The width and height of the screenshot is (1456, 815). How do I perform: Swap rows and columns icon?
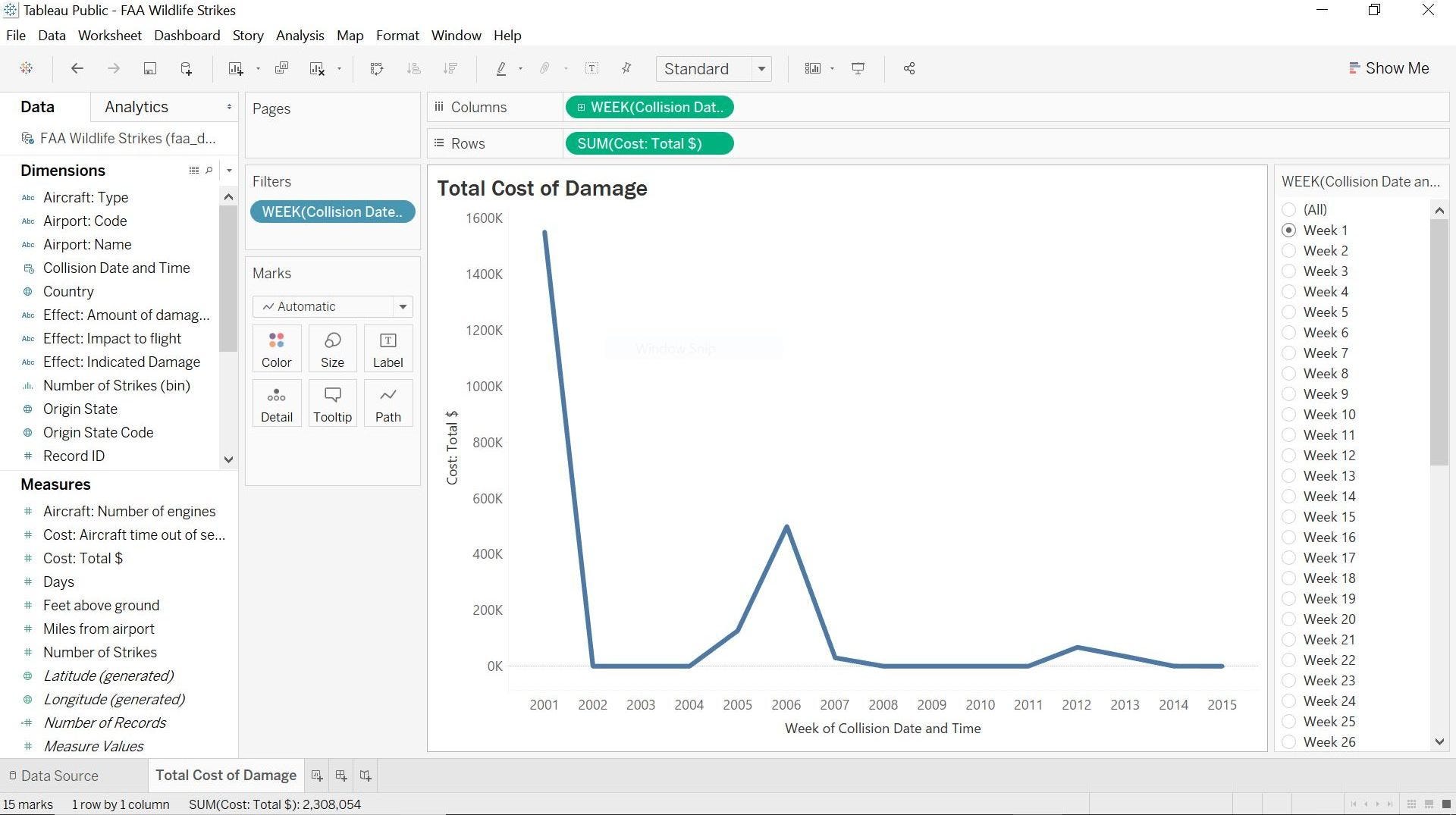click(x=377, y=68)
